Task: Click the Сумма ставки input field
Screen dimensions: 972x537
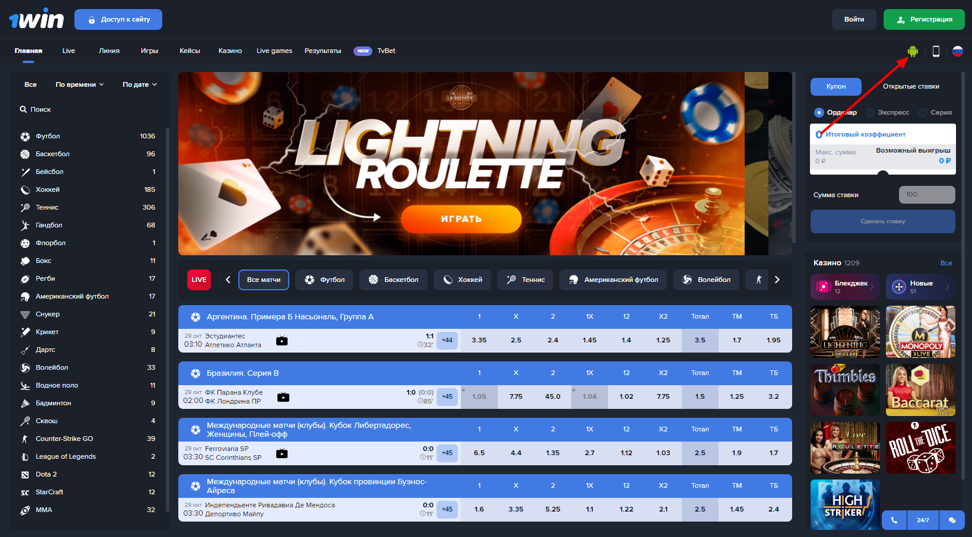Action: (x=927, y=195)
